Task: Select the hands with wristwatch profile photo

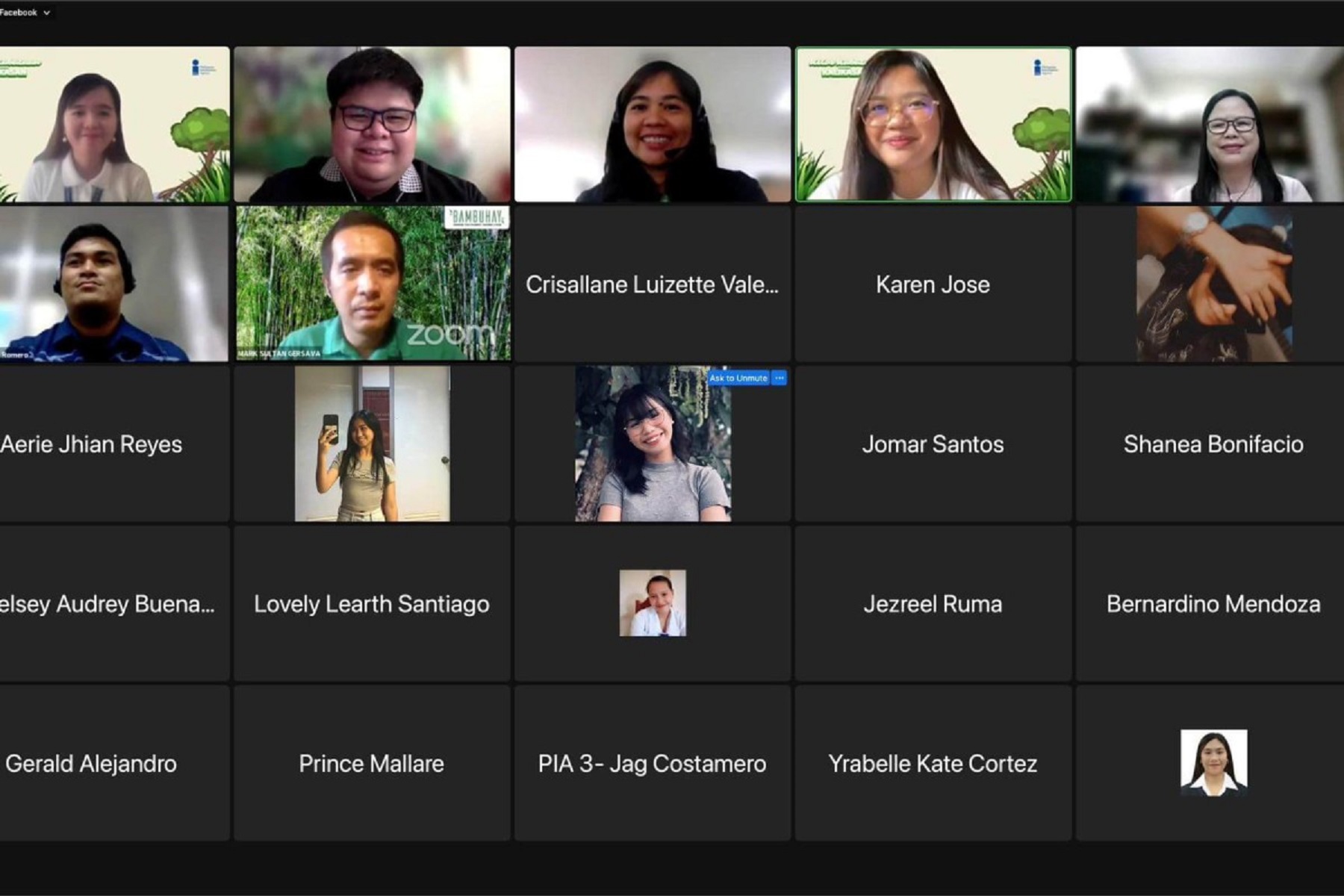Action: click(x=1214, y=284)
